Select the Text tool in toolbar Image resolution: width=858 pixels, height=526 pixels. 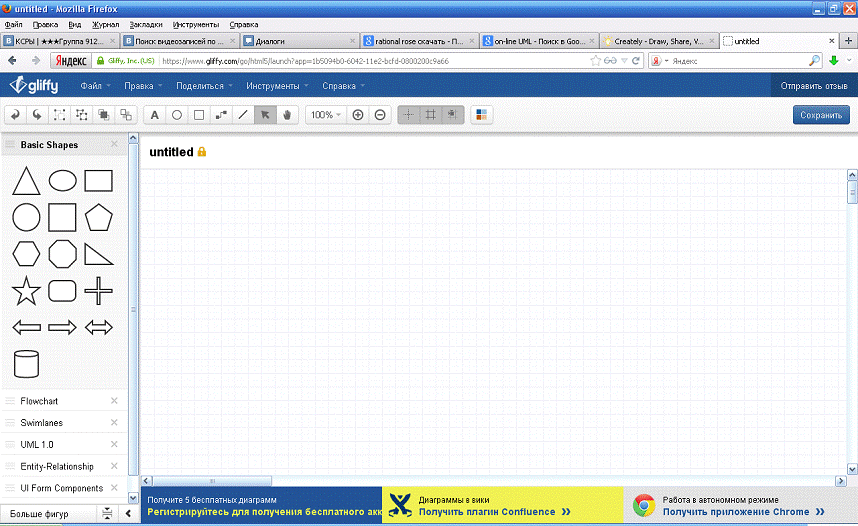click(x=155, y=115)
